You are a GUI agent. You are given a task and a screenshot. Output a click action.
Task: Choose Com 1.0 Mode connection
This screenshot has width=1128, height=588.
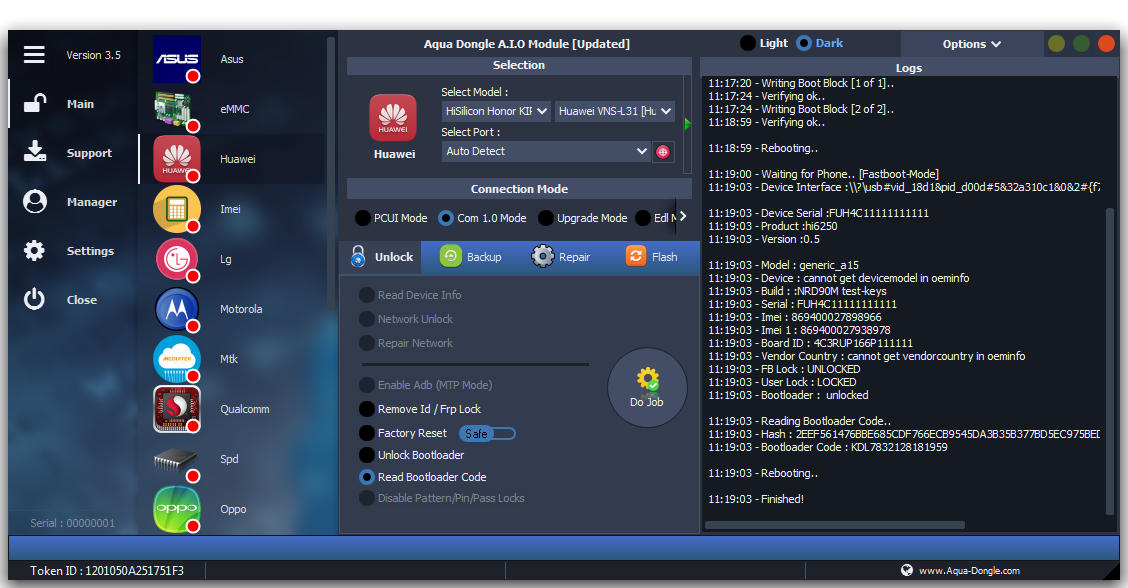(x=446, y=218)
